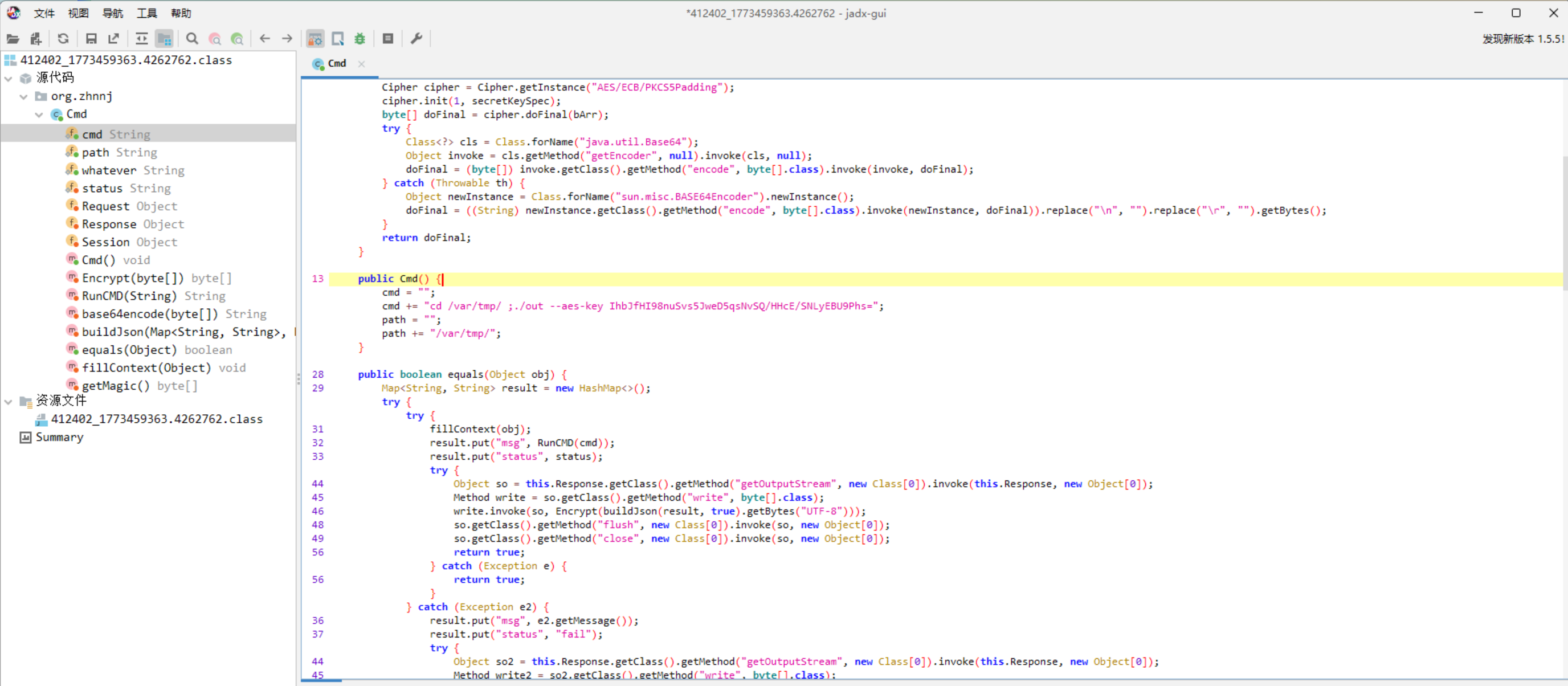
Task: Toggle the deobfuscation mode button
Action: [315, 39]
